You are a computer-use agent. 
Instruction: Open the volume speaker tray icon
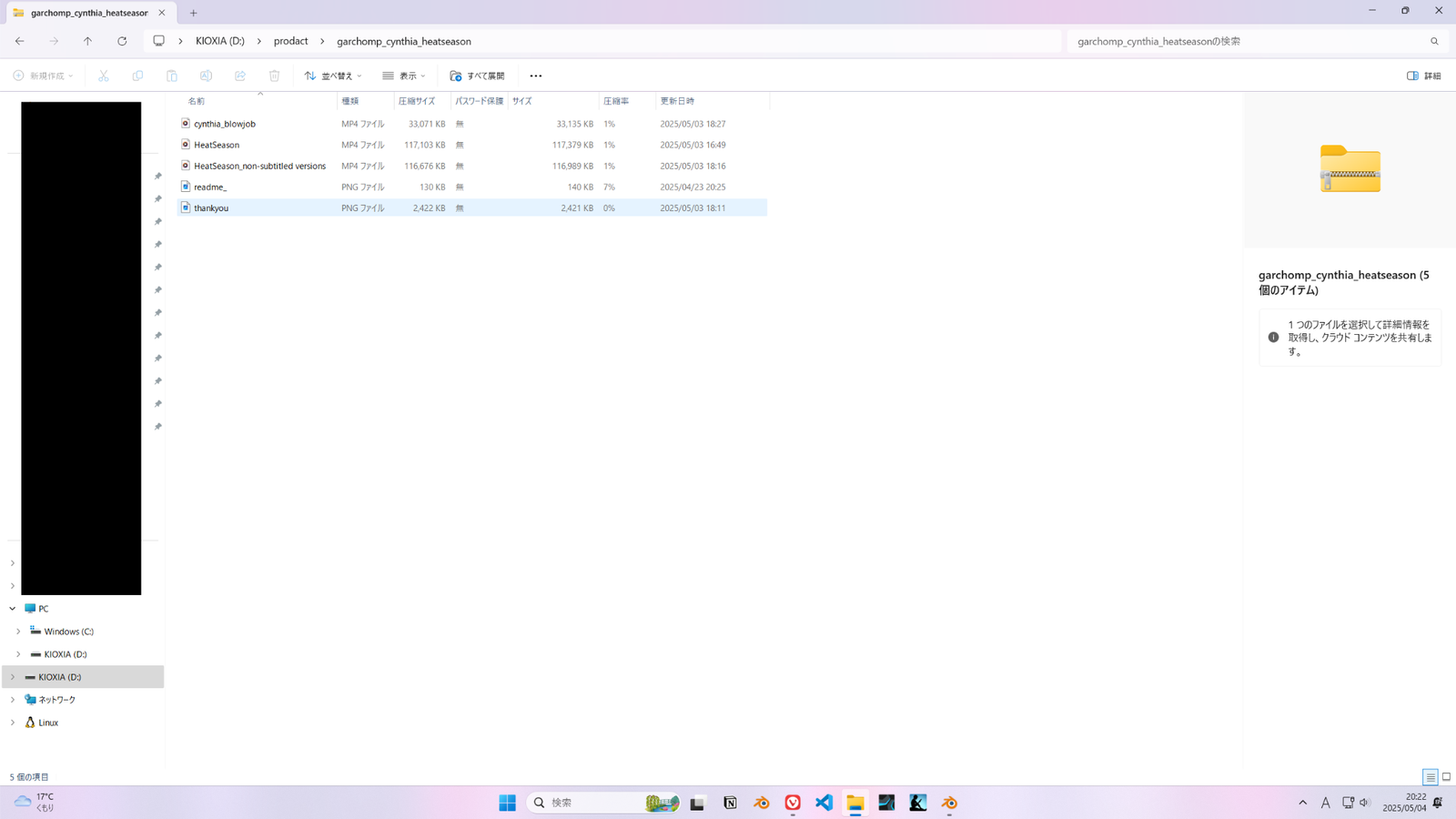(1365, 803)
